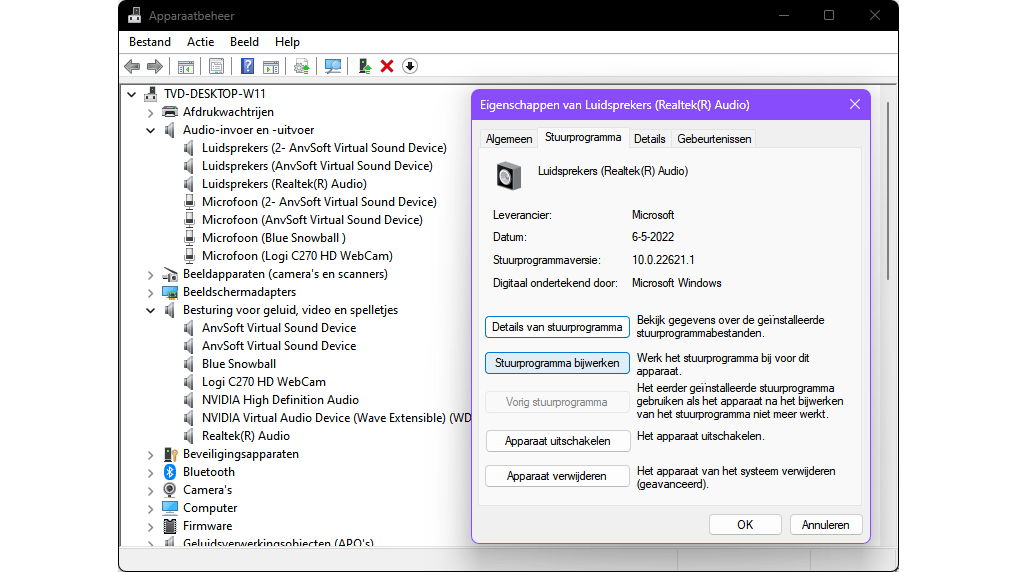The height and width of the screenshot is (572, 1017).
Task: Click the down arrow disable device icon
Action: tap(410, 66)
